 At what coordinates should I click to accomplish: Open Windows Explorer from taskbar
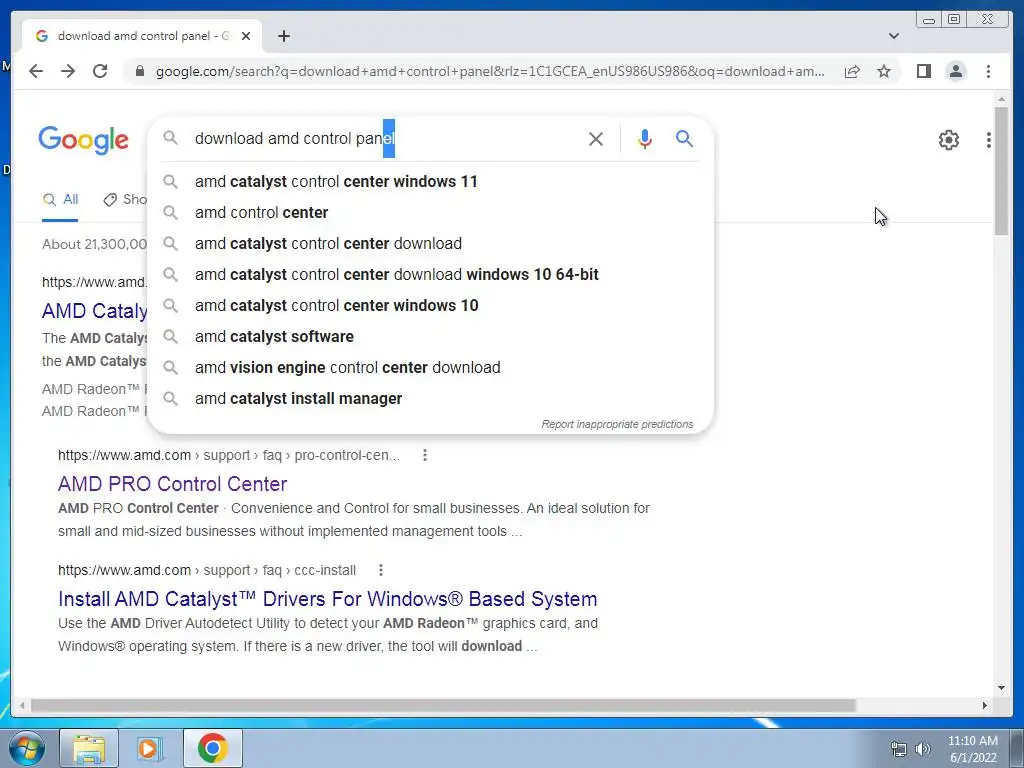click(x=89, y=748)
